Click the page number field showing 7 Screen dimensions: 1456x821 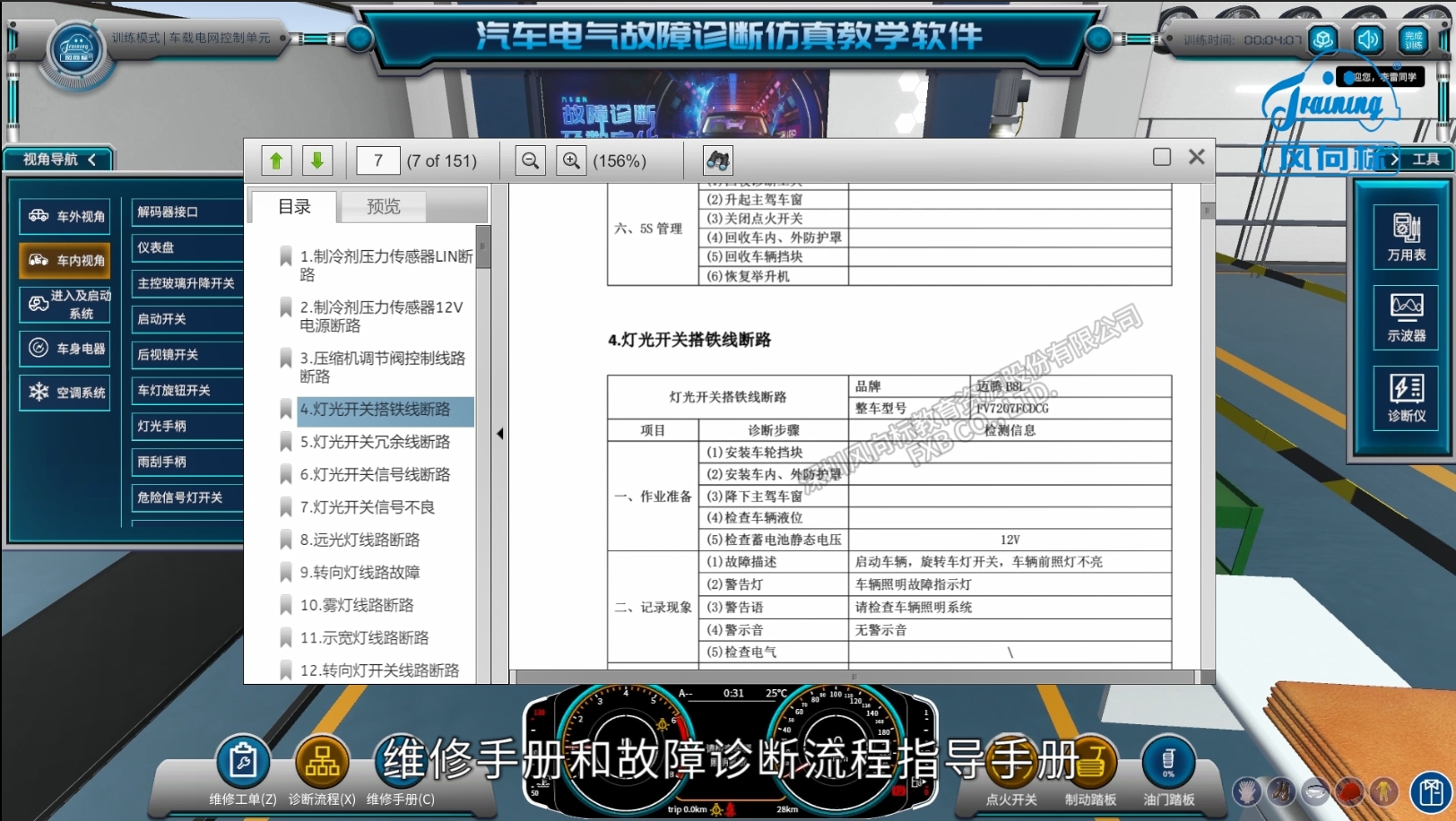[377, 160]
